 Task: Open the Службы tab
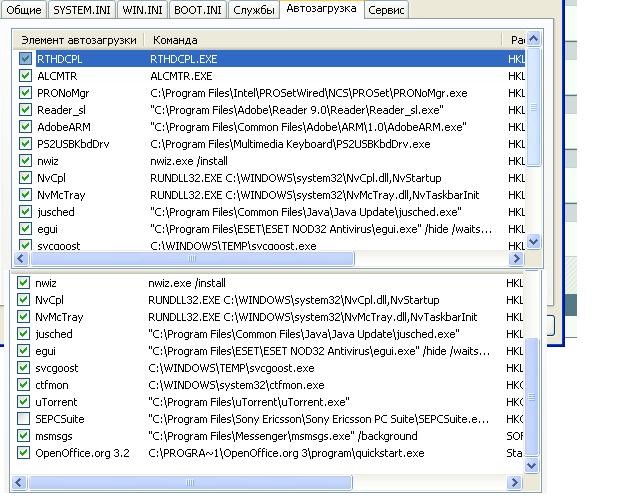(254, 10)
